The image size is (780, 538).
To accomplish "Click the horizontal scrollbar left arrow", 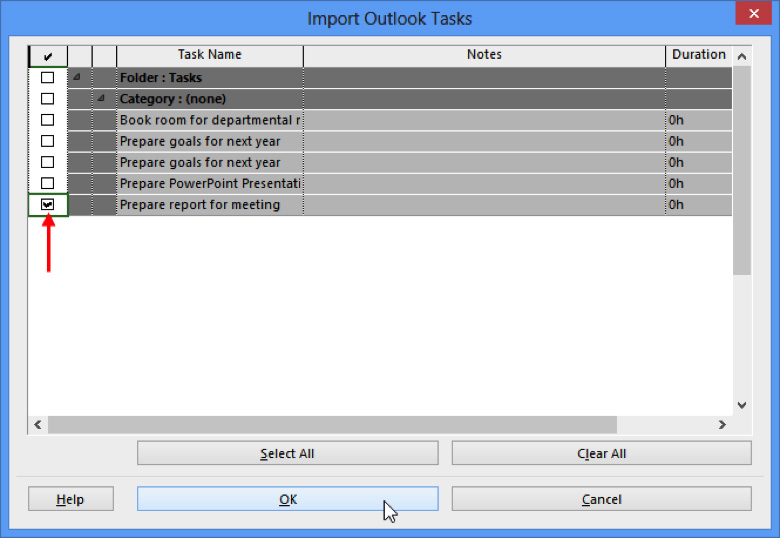I will pos(38,425).
